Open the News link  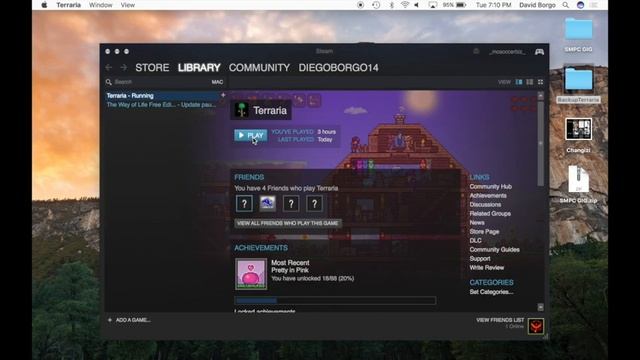click(477, 222)
